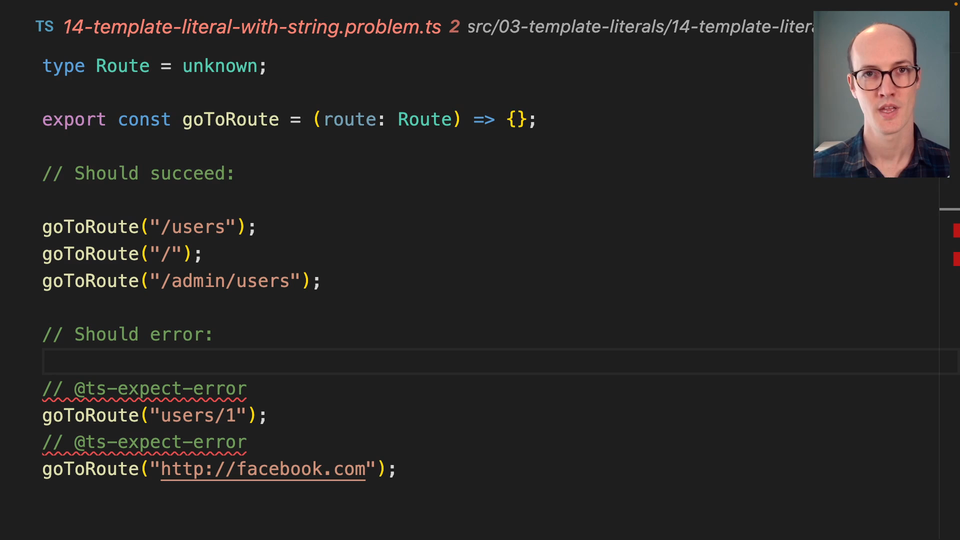Image resolution: width=960 pixels, height=540 pixels.
Task: Click the presenter webcam video thumbnail
Action: [x=881, y=95]
